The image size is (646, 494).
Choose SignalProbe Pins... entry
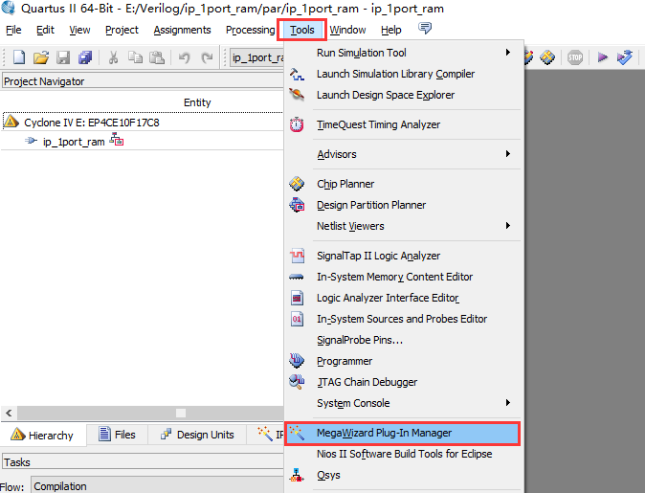(404, 340)
